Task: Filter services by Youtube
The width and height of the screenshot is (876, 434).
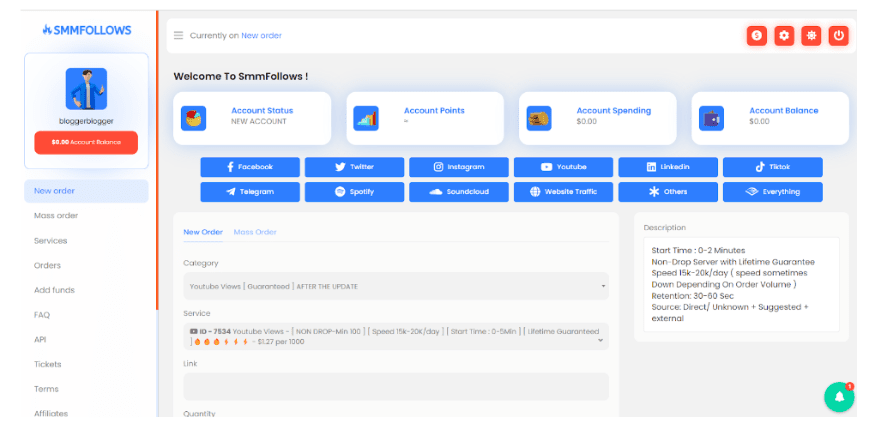Action: [x=563, y=167]
